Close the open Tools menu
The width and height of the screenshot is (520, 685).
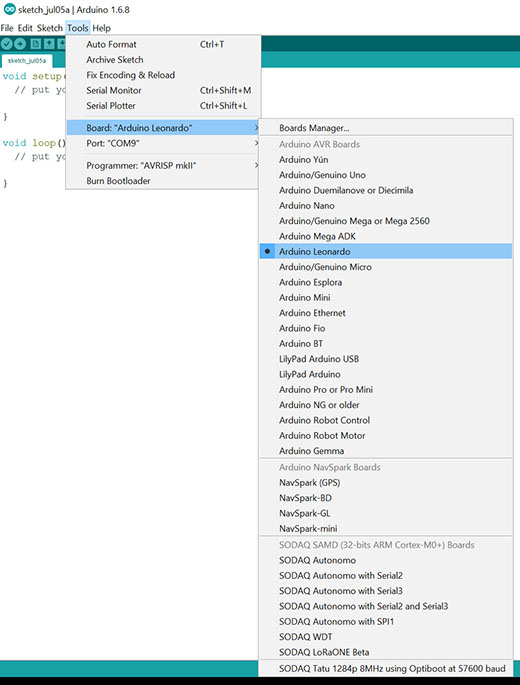coord(78,28)
